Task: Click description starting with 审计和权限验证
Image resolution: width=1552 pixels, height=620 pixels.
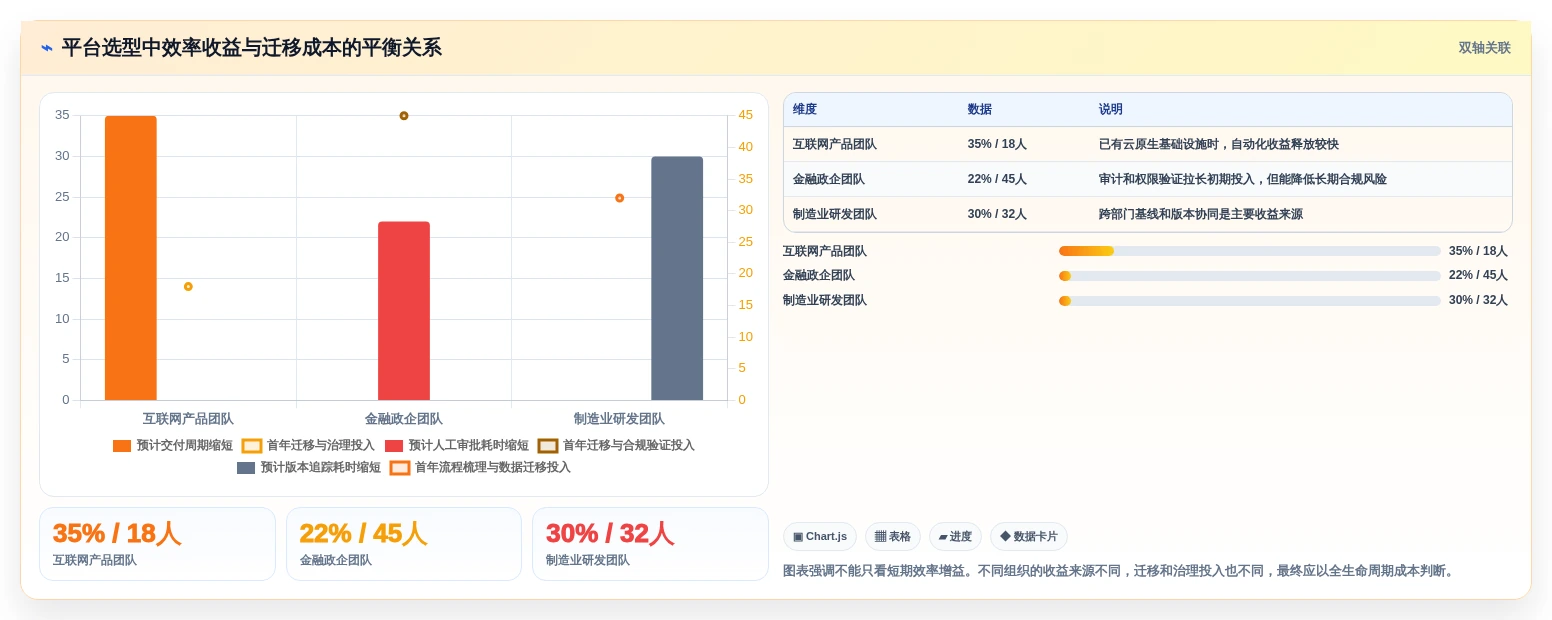Action: pyautogui.click(x=1243, y=179)
